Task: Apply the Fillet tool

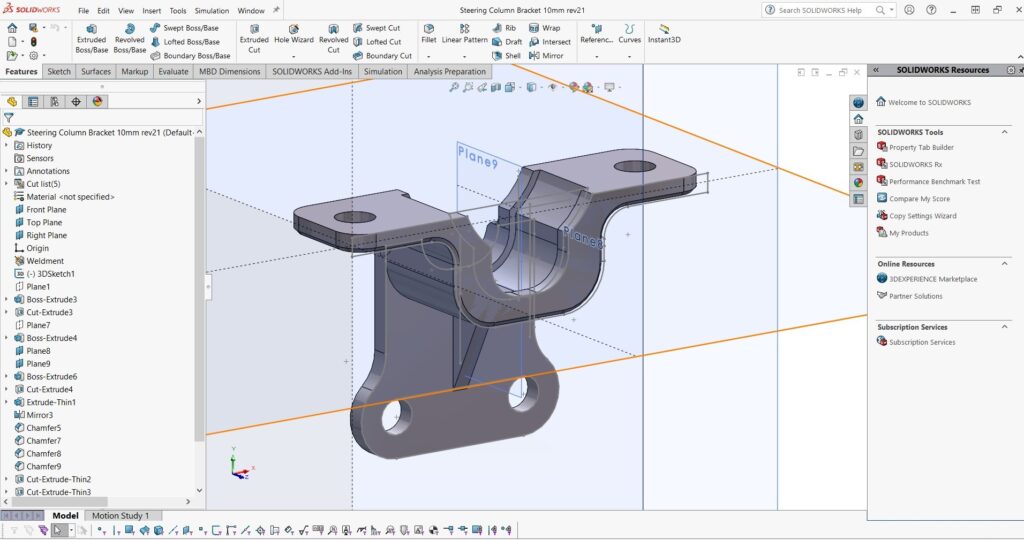Action: tap(428, 34)
